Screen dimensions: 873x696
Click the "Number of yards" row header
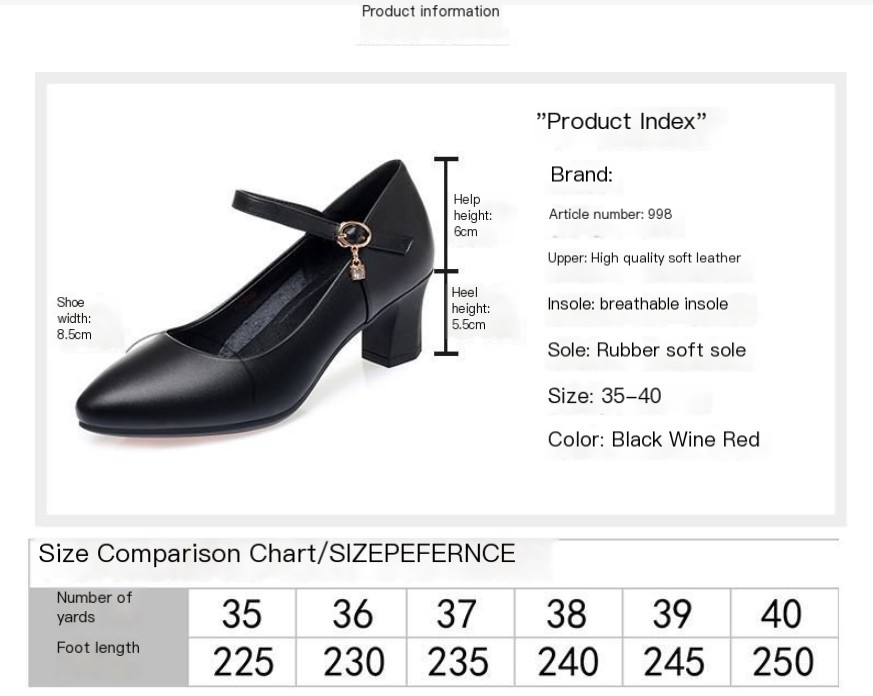pyautogui.click(x=94, y=607)
